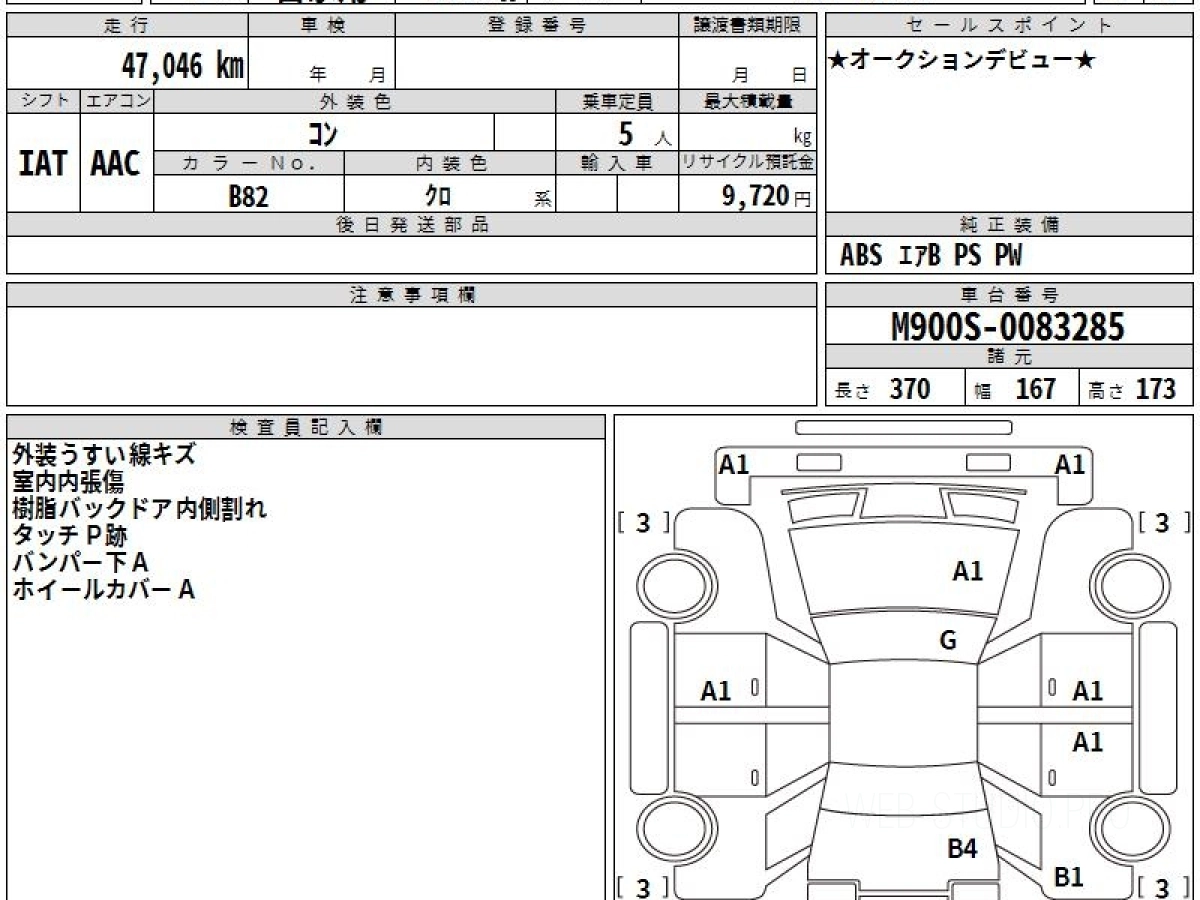Click the B4 damage mark on the diagram

962,849
